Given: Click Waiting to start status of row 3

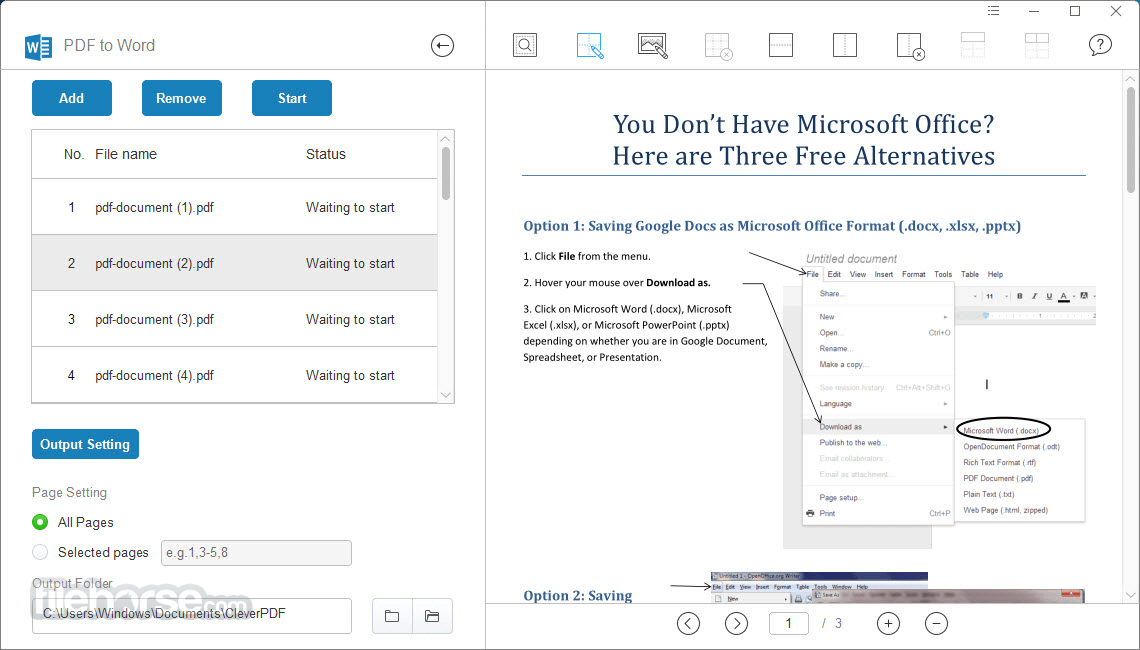Looking at the screenshot, I should click(x=350, y=319).
